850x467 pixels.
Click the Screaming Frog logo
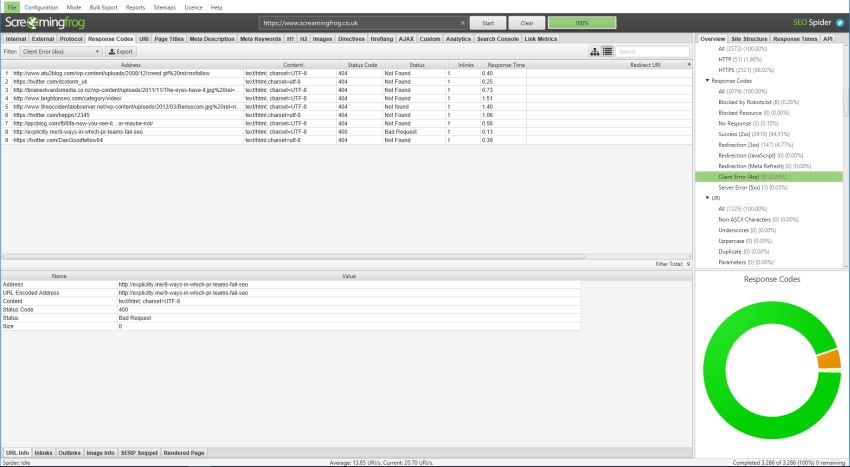coord(45,23)
